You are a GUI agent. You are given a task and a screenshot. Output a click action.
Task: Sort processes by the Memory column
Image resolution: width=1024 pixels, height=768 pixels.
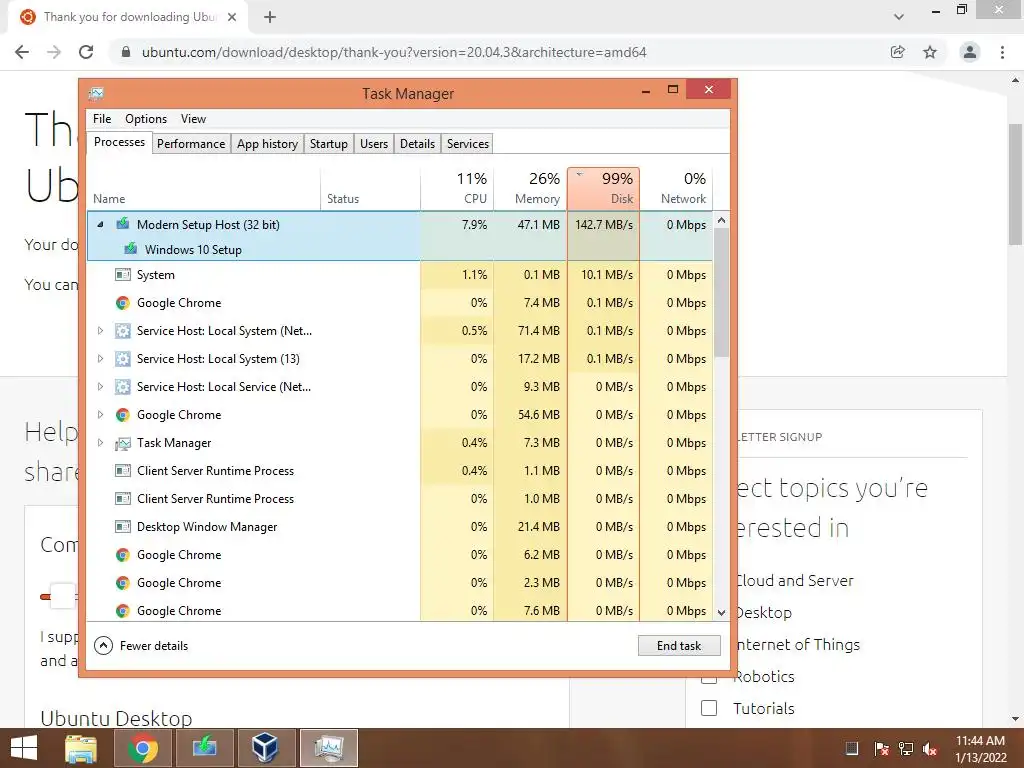click(x=530, y=188)
